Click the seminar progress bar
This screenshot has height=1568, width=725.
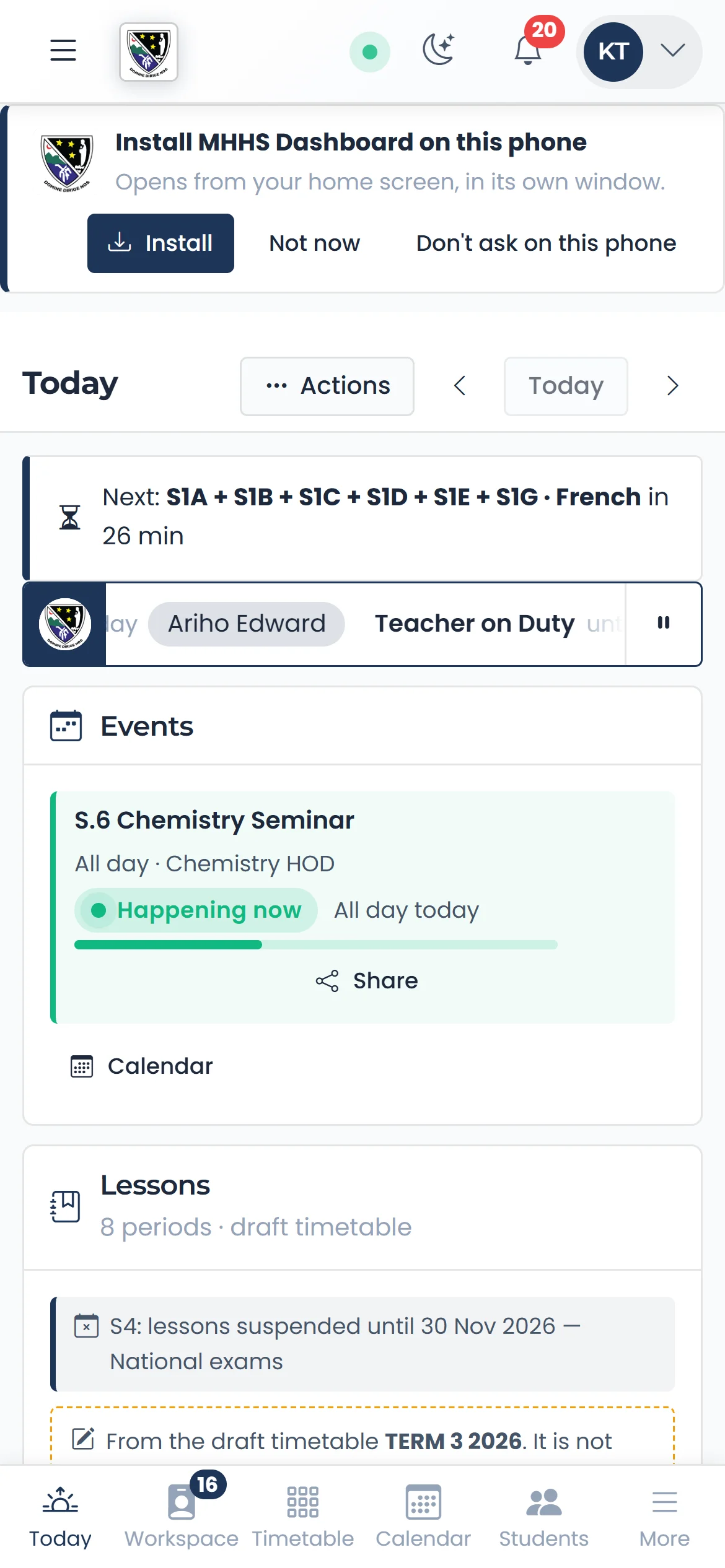point(316,944)
